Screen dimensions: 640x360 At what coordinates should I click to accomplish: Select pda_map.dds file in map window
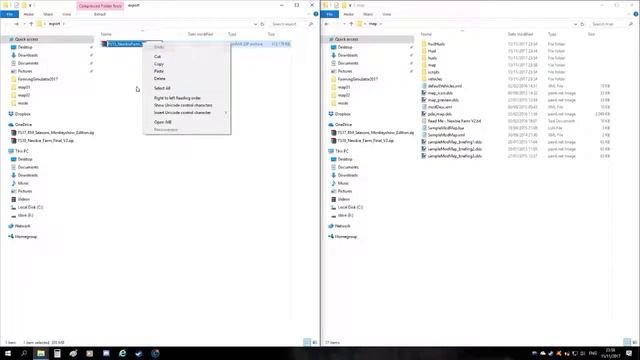[440, 114]
